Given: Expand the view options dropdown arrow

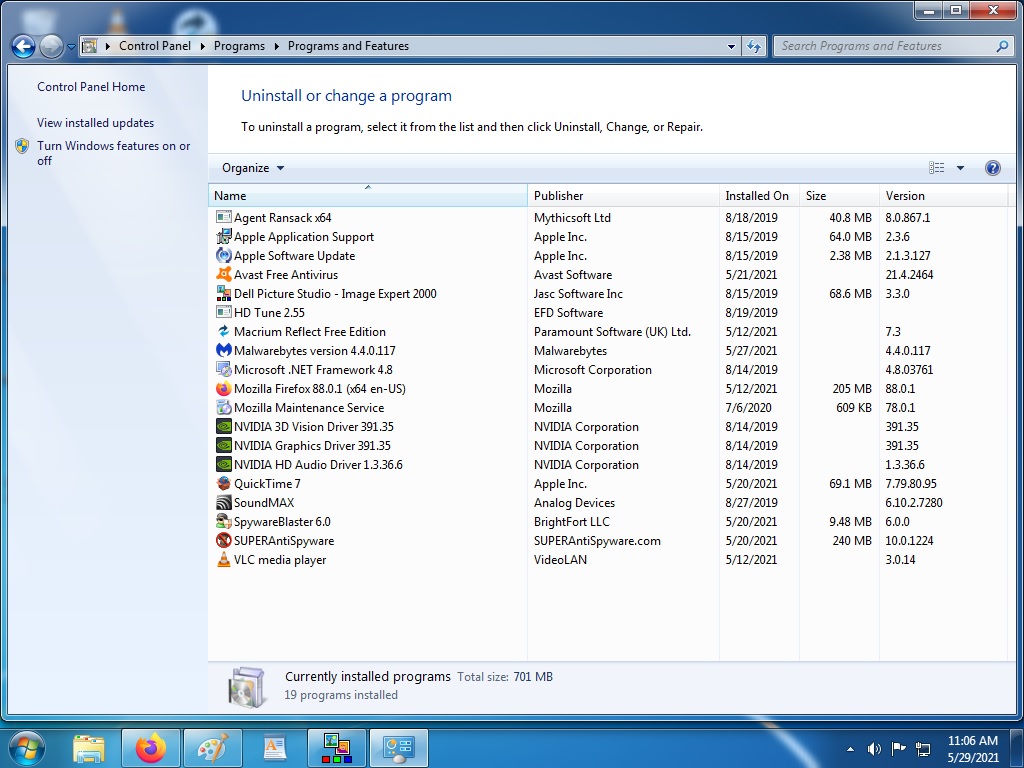Looking at the screenshot, I should coord(960,168).
